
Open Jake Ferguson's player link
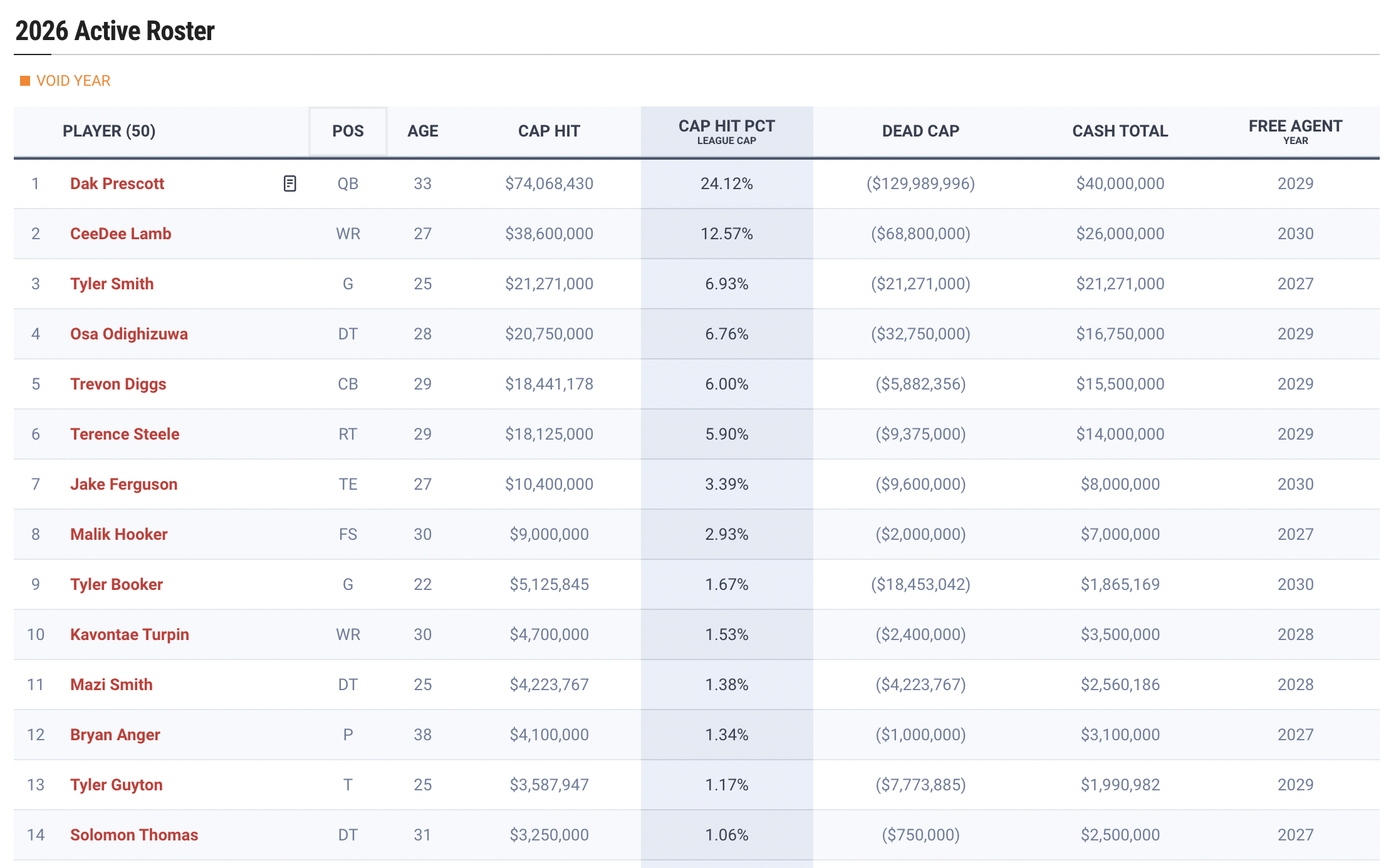point(123,484)
